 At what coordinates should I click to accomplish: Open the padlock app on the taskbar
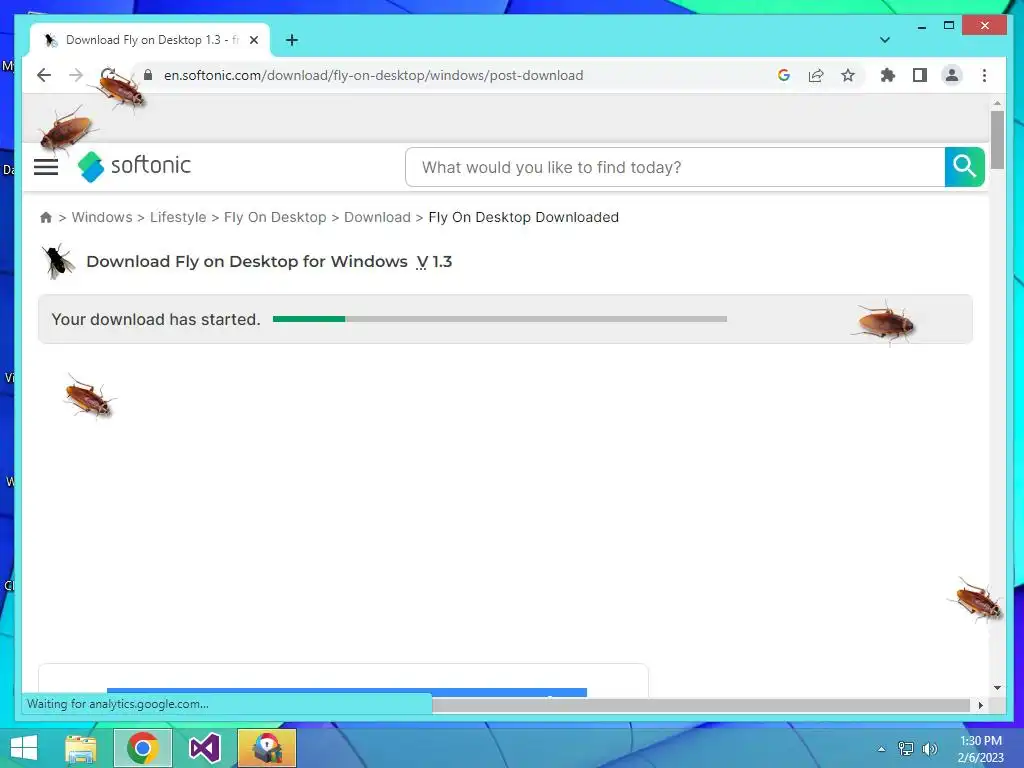267,748
